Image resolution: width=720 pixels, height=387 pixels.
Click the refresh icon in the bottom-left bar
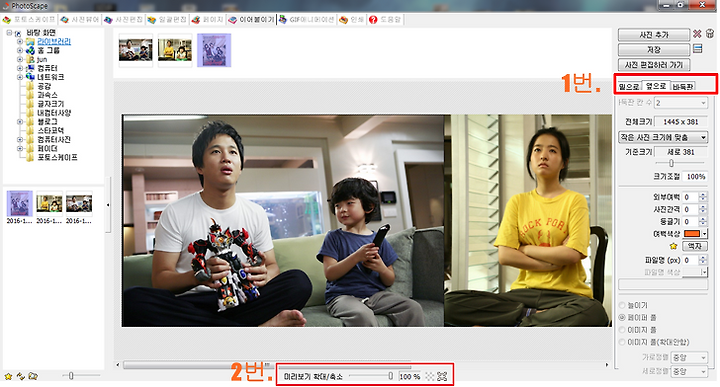click(21, 376)
